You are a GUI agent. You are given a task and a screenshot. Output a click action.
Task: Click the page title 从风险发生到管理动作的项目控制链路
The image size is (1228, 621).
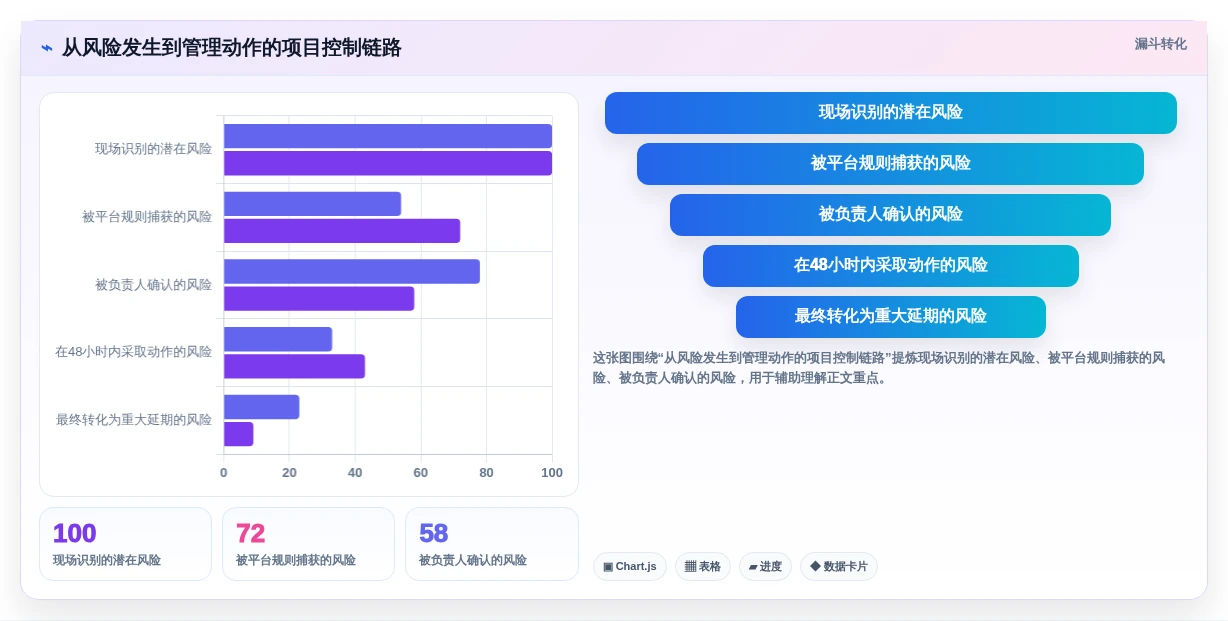click(x=232, y=48)
